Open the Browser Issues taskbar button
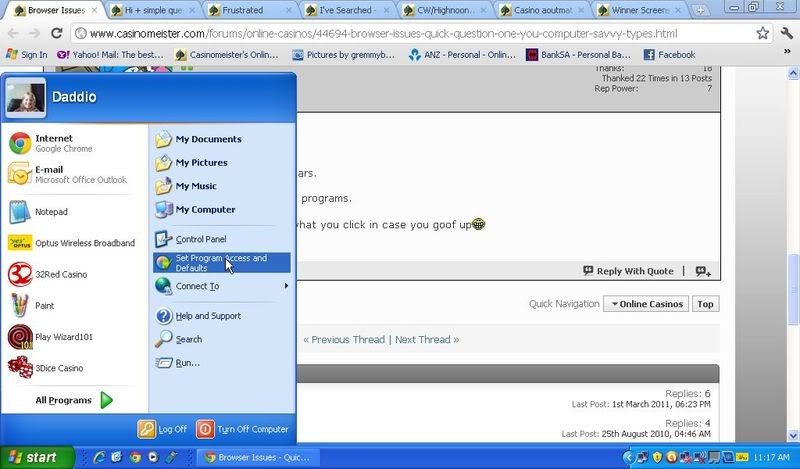The width and height of the screenshot is (800, 469). click(x=258, y=457)
